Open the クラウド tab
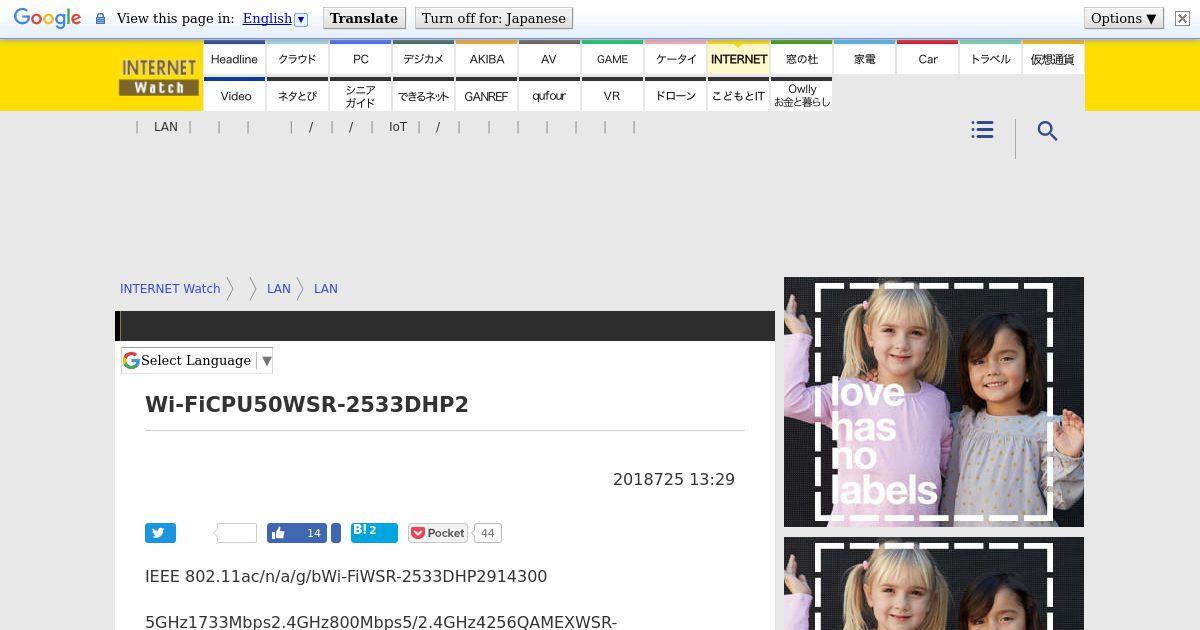1200x630 pixels. 297,58
